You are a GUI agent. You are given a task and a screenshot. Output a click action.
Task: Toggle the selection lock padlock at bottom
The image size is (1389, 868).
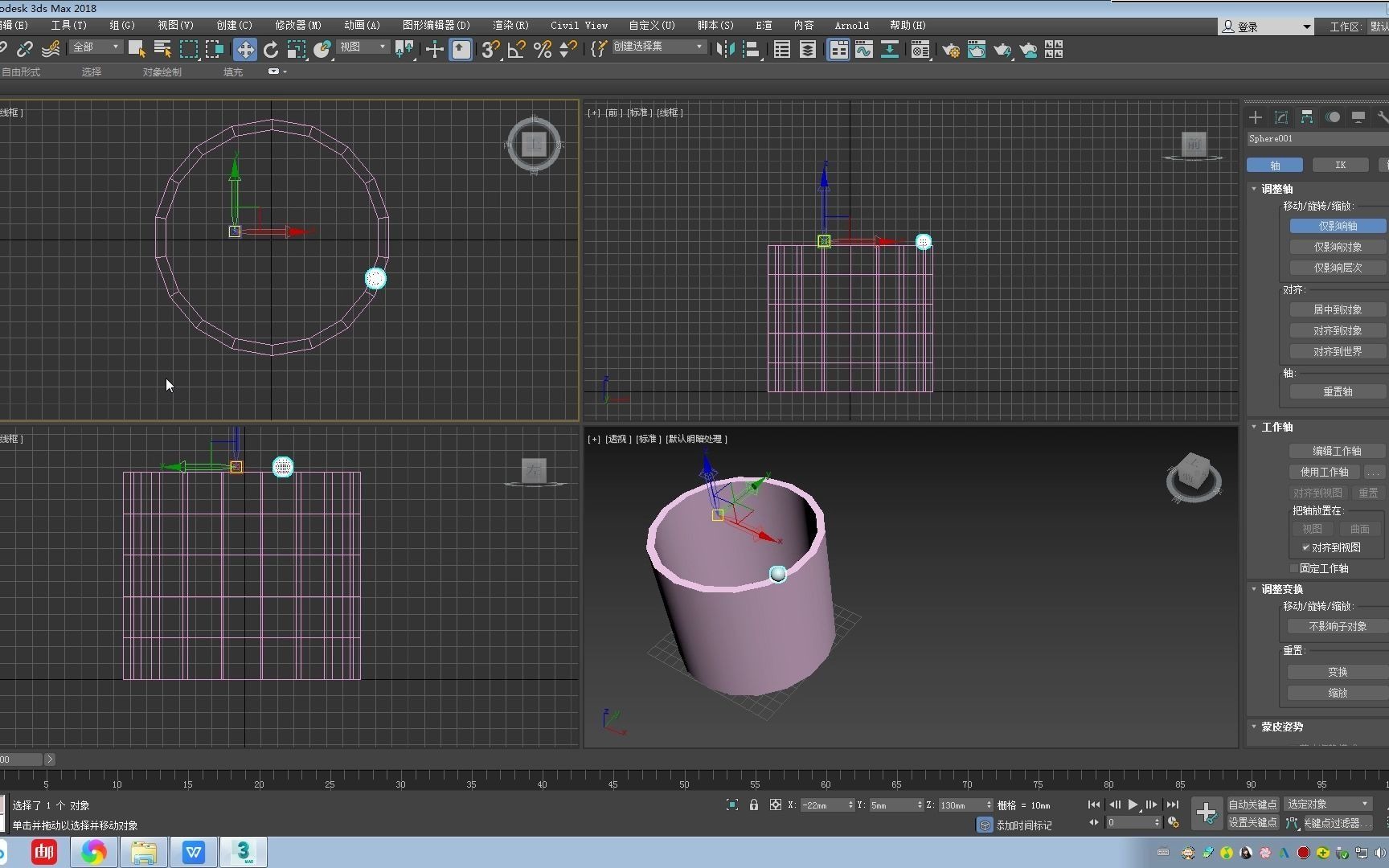754,805
